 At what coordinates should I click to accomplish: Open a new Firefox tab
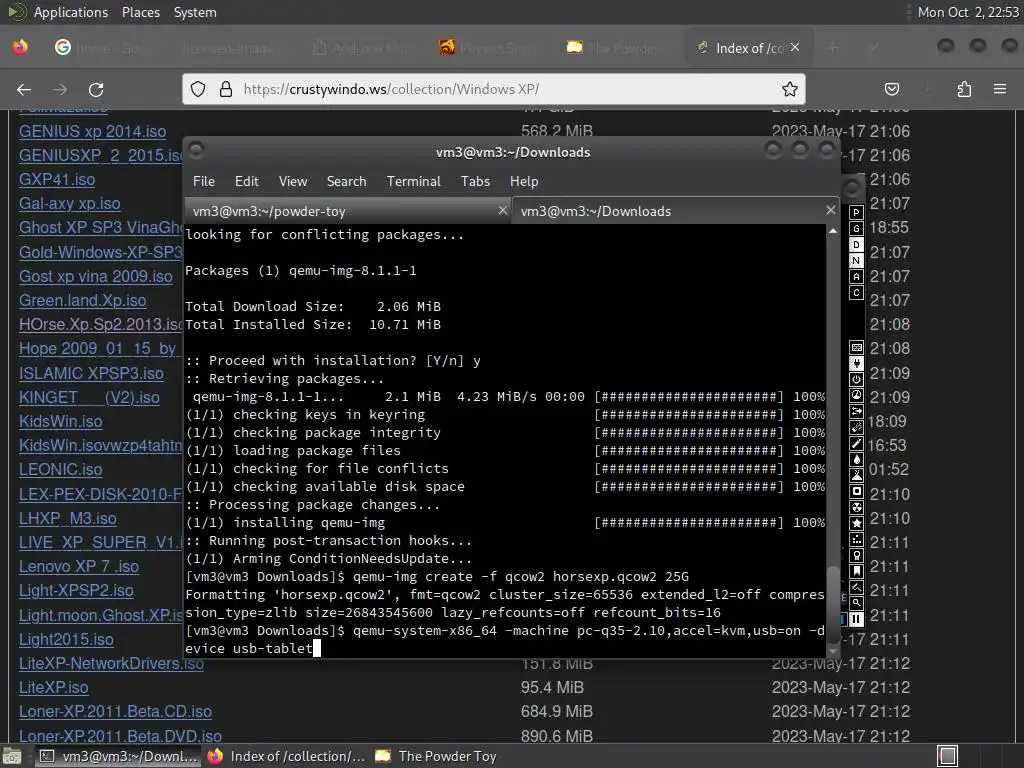(833, 48)
